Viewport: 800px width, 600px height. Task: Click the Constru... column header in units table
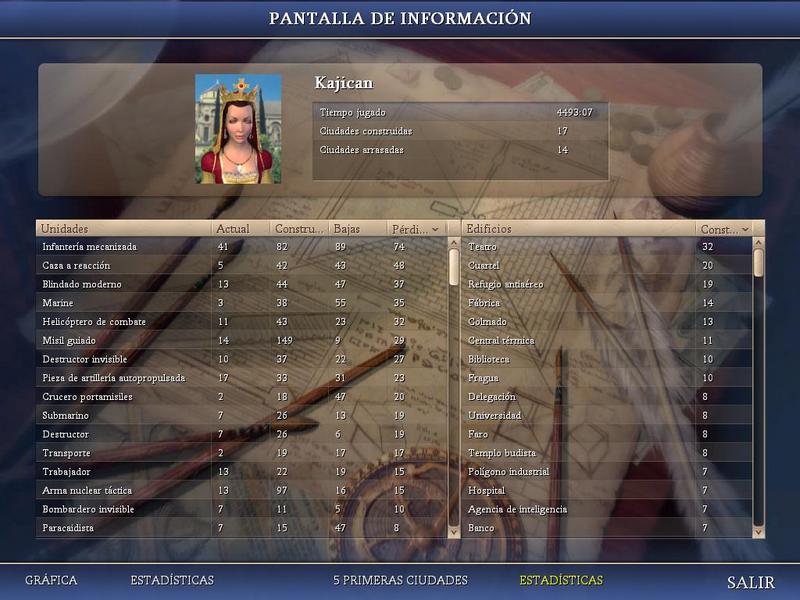pos(298,229)
